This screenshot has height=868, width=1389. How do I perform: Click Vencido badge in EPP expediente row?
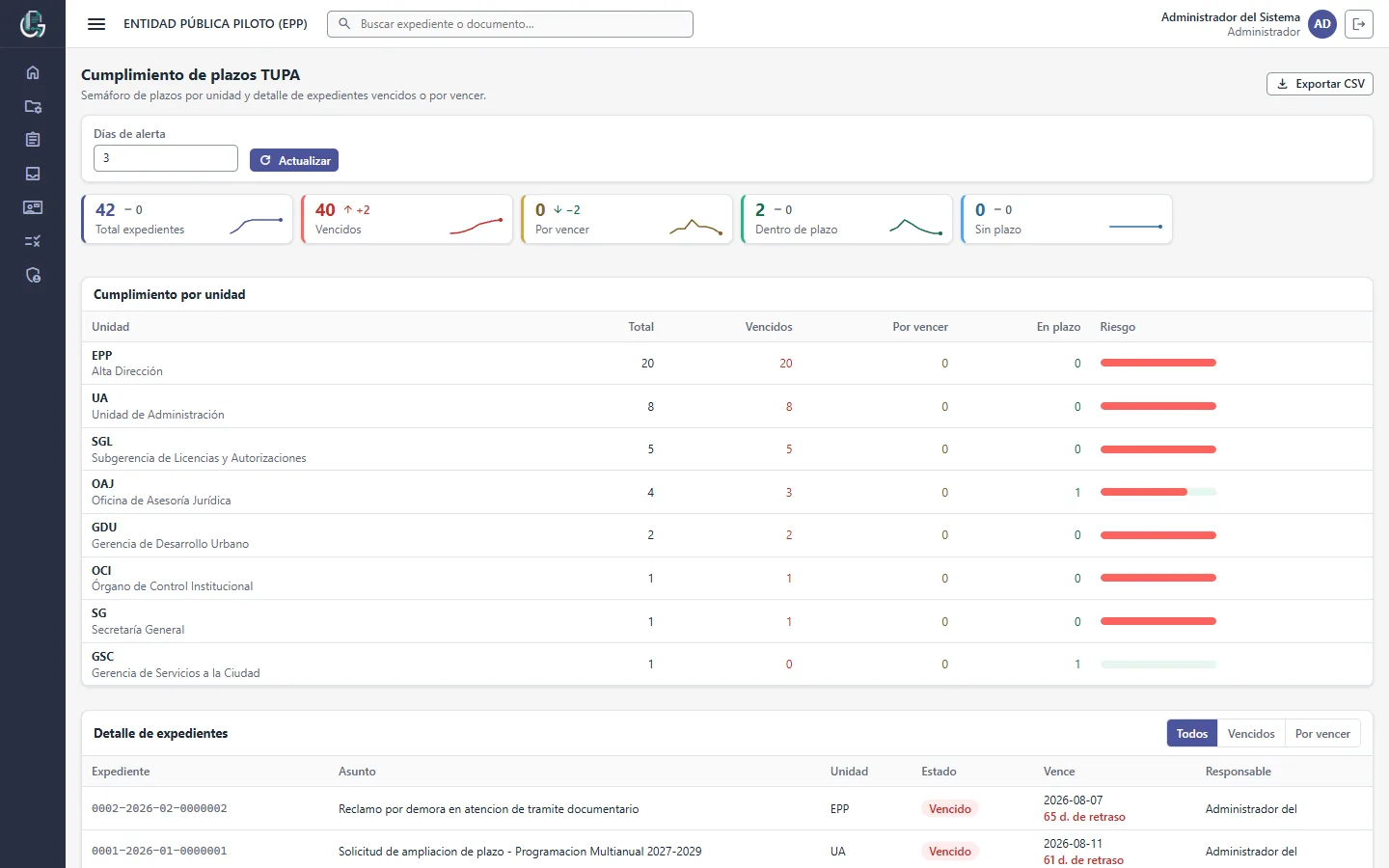coord(950,809)
